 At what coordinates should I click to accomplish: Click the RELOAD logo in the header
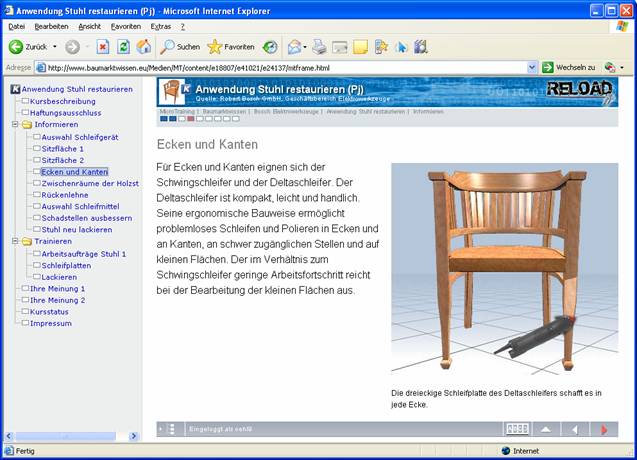580,89
